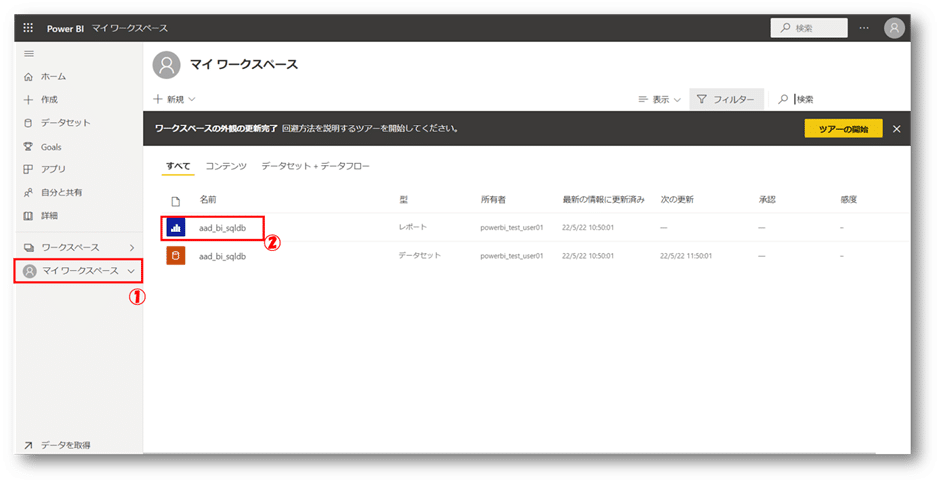Open Goals in the sidebar
The height and width of the screenshot is (483, 941).
coord(51,146)
